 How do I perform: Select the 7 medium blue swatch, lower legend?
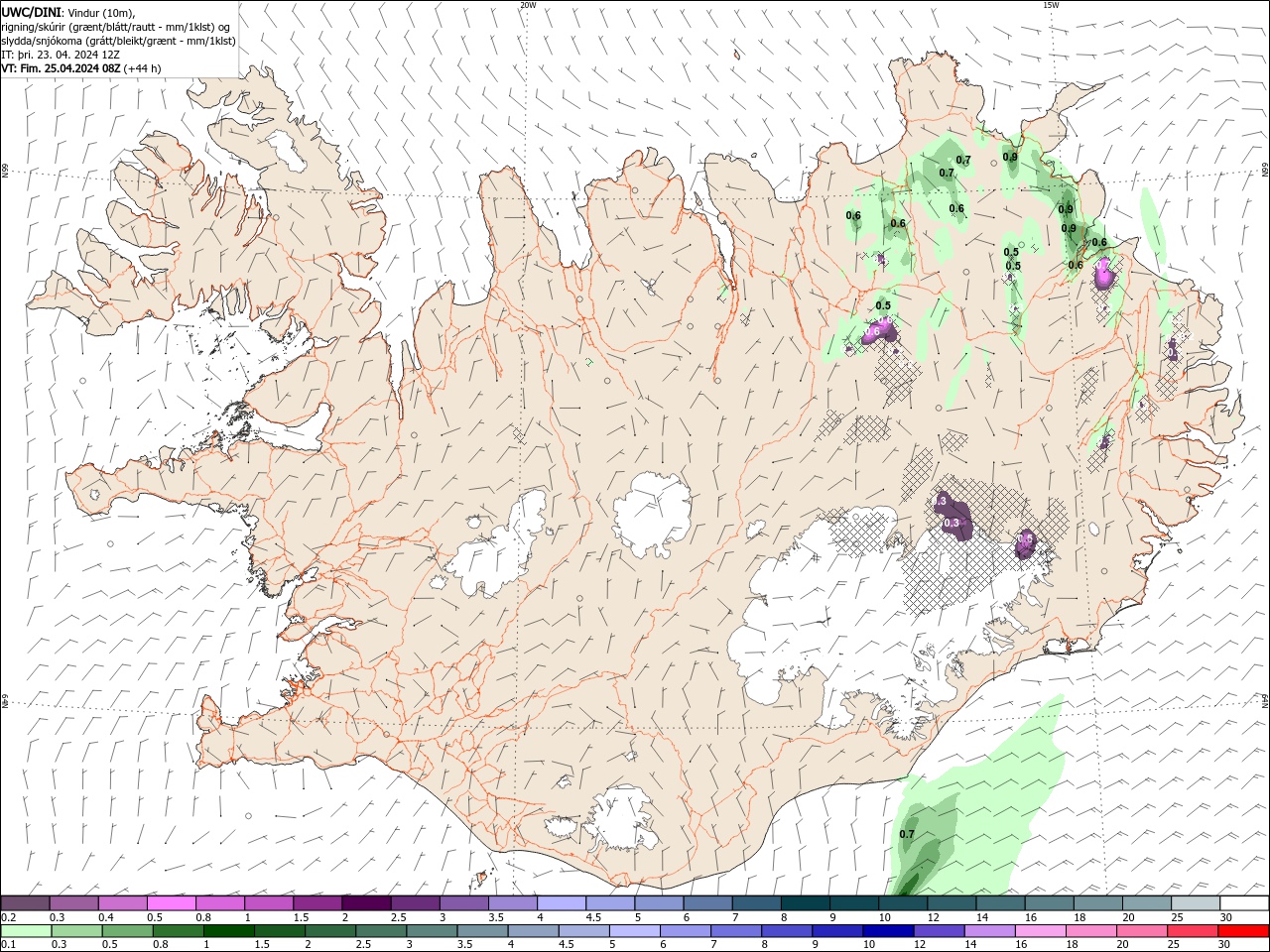coord(736,931)
